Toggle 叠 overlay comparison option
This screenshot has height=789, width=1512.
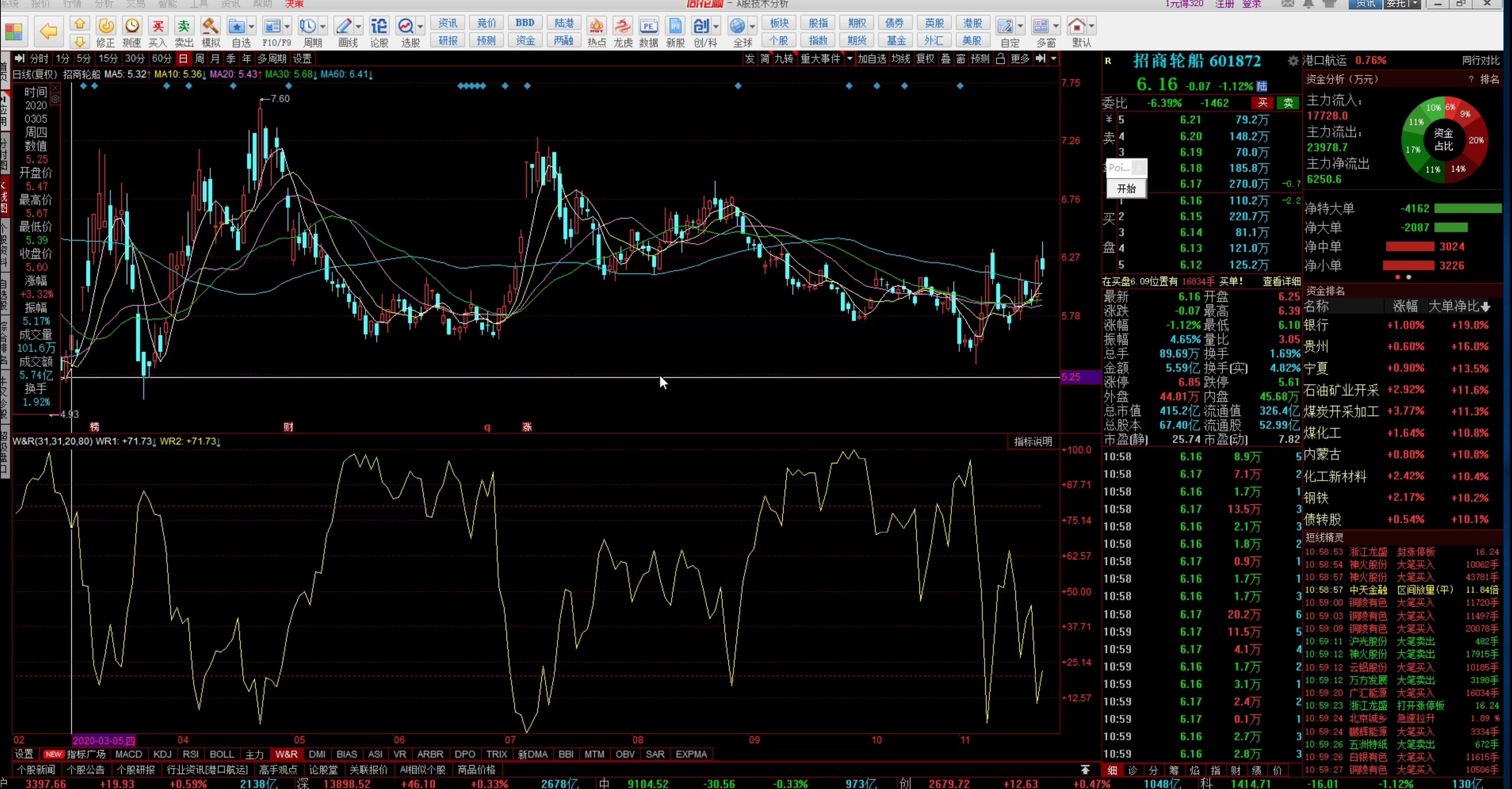point(945,59)
